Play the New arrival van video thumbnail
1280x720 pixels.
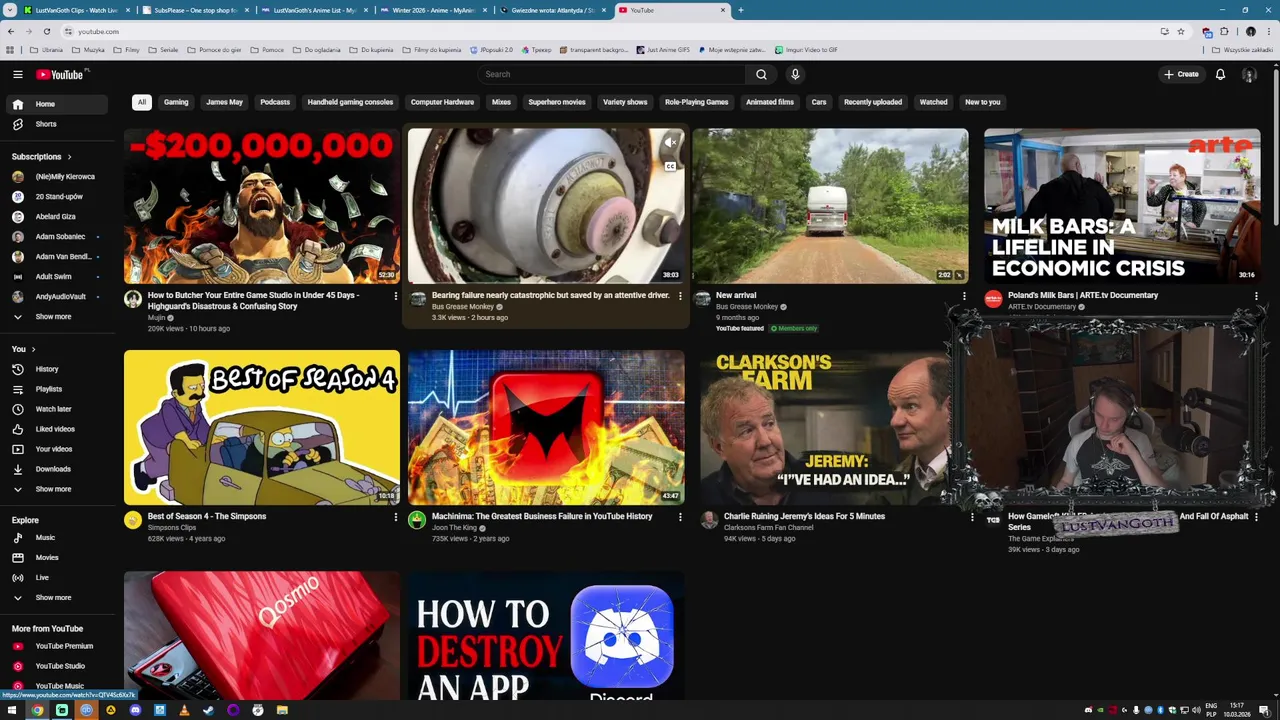click(x=830, y=205)
